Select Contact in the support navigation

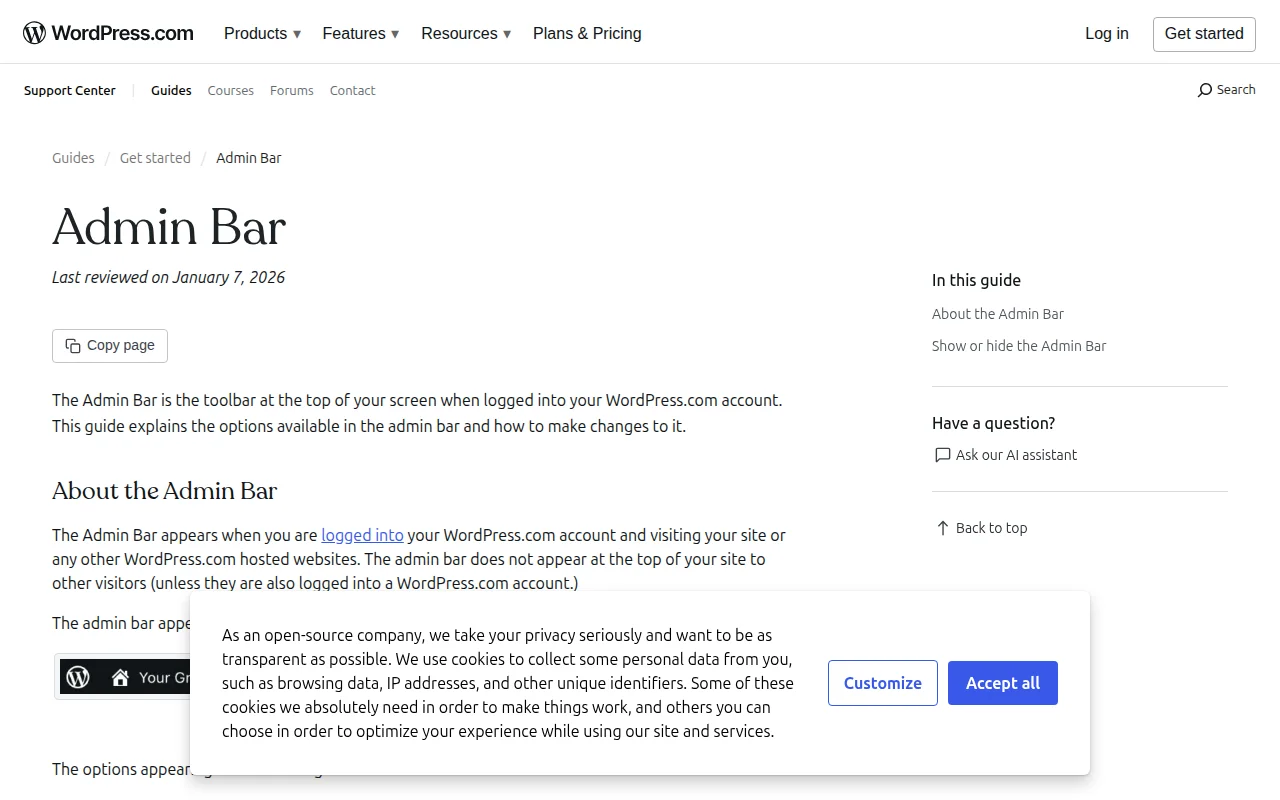click(352, 90)
